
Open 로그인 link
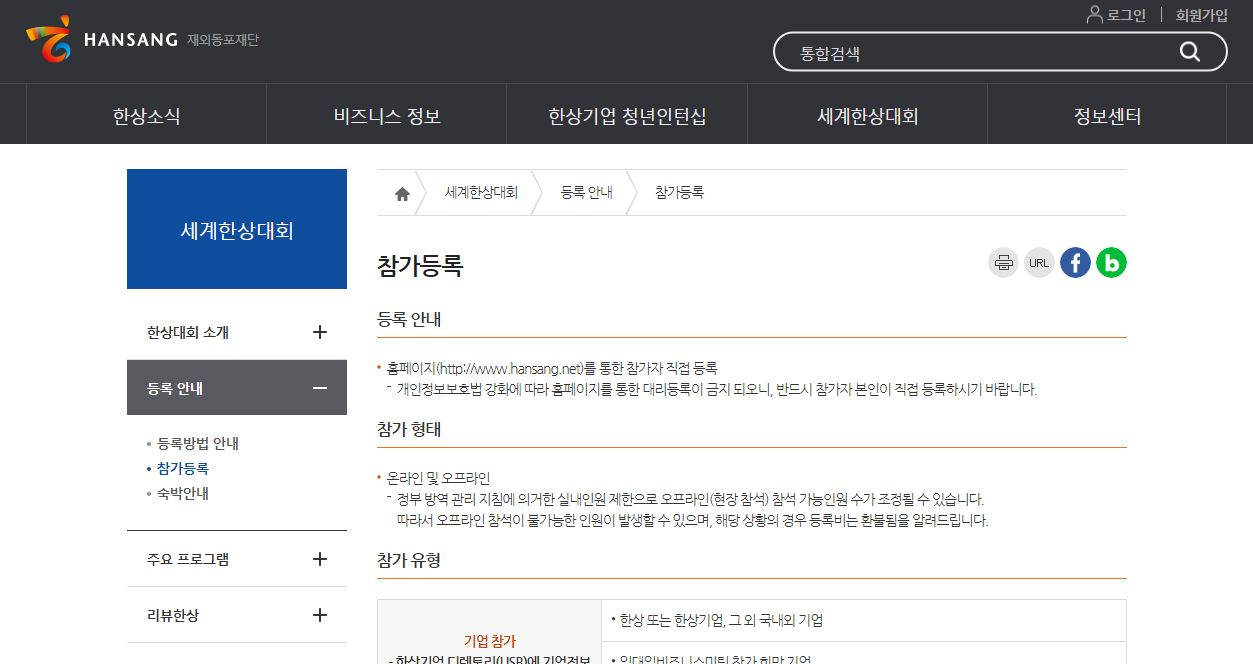[x=1126, y=15]
